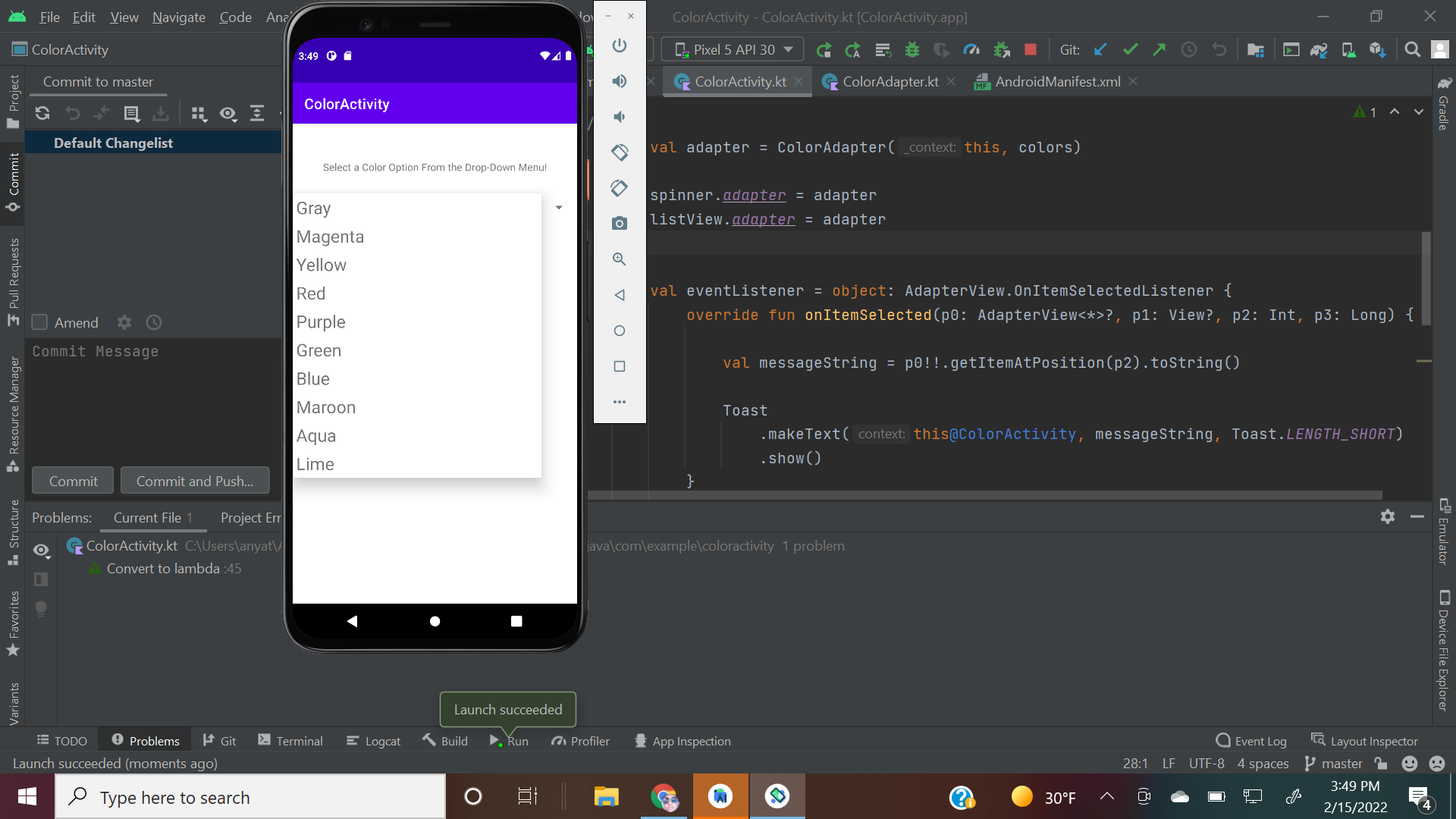Click the spinner dropdown arrow in the emulator
Image resolution: width=1456 pixels, height=819 pixels.
pyautogui.click(x=559, y=208)
